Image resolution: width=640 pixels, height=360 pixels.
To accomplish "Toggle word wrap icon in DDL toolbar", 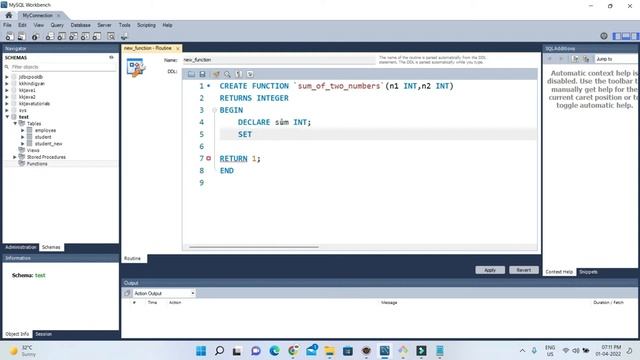I will [250, 74].
